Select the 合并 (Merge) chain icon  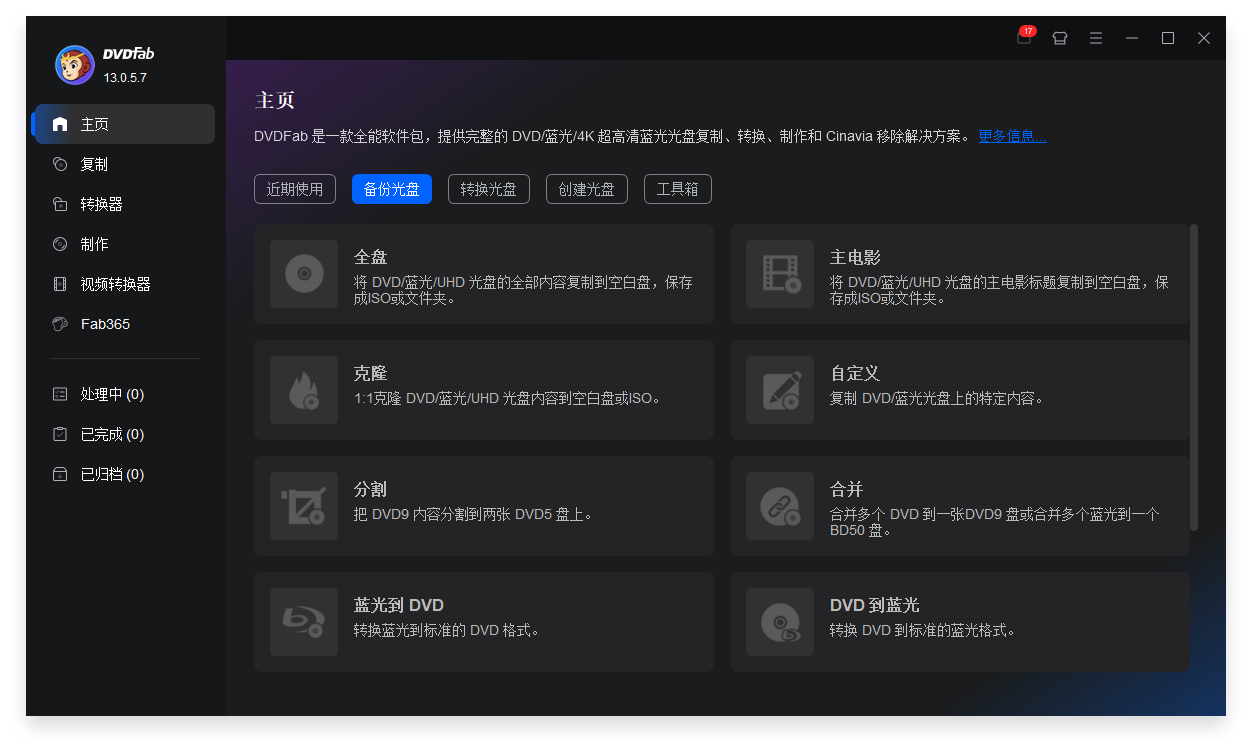pos(779,505)
